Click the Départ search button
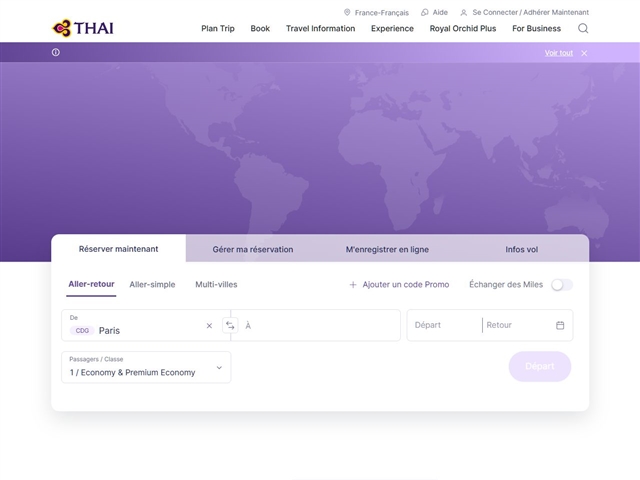The width and height of the screenshot is (640, 480). tap(540, 366)
